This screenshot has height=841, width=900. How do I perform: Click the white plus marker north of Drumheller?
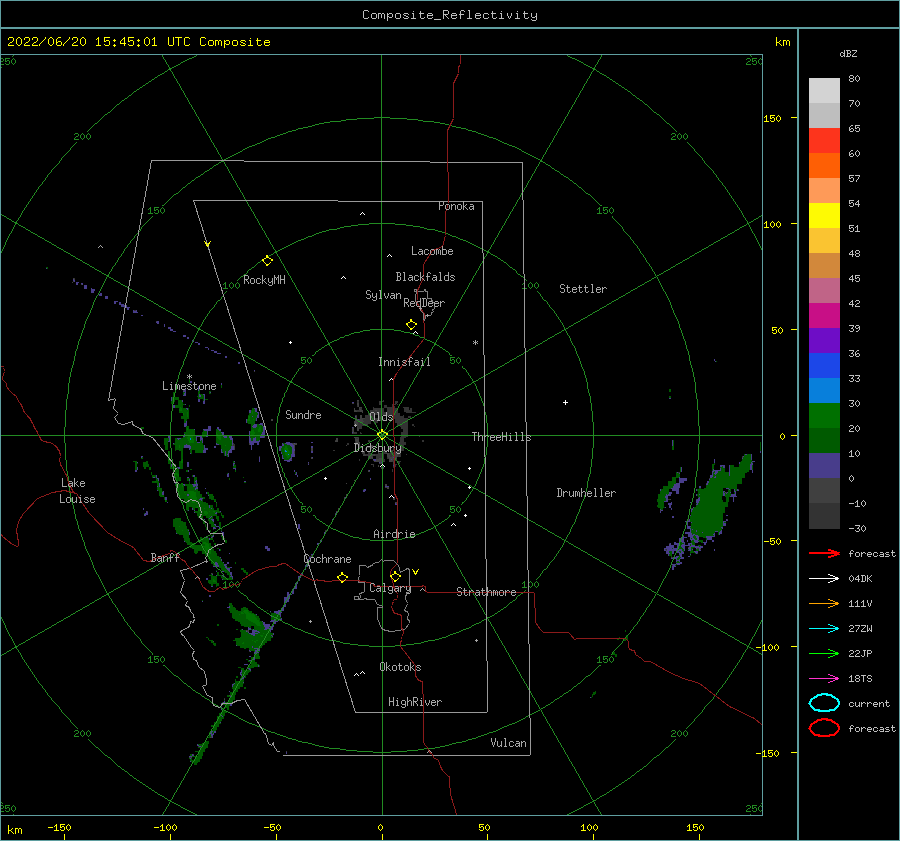point(565,402)
